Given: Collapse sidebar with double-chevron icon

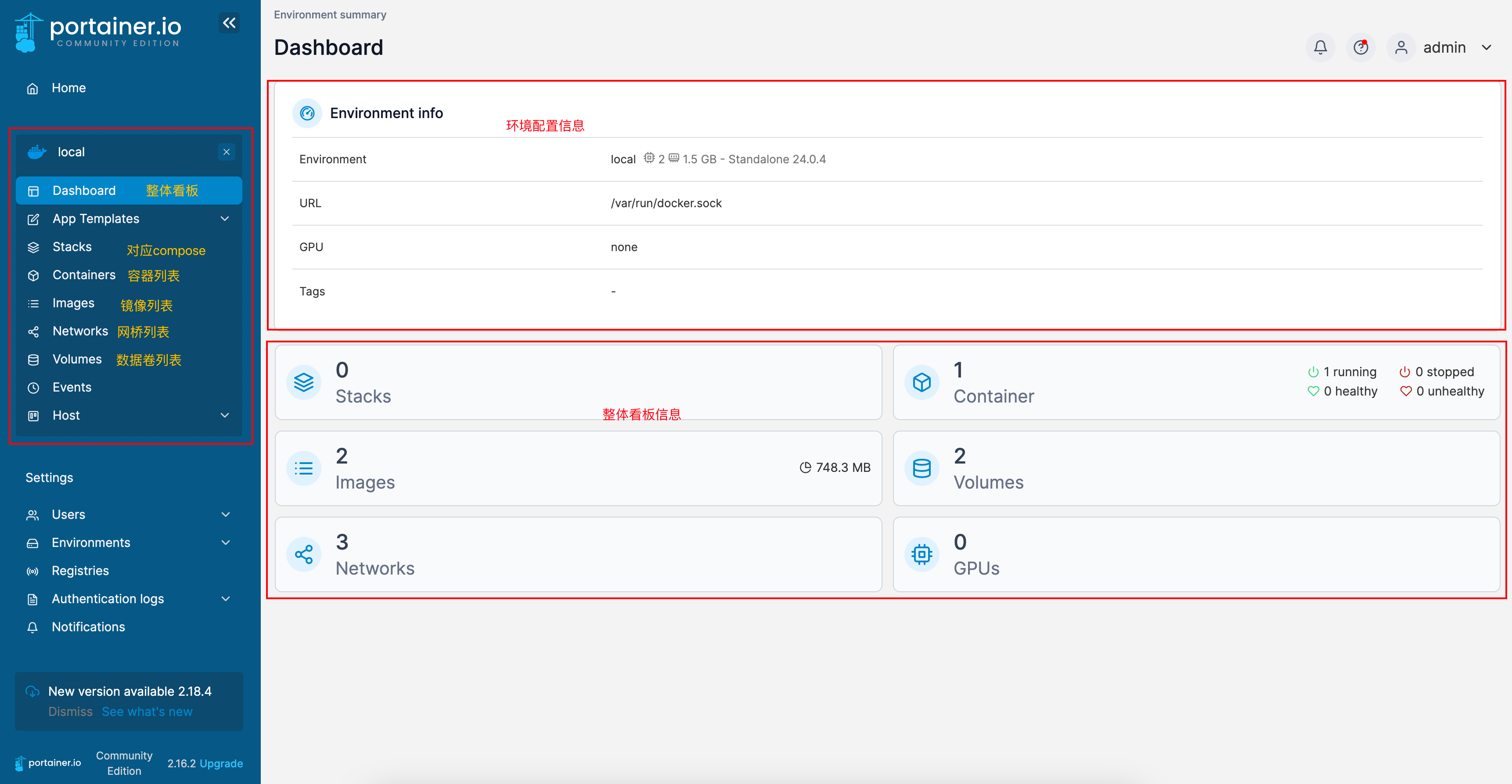Looking at the screenshot, I should pos(229,23).
